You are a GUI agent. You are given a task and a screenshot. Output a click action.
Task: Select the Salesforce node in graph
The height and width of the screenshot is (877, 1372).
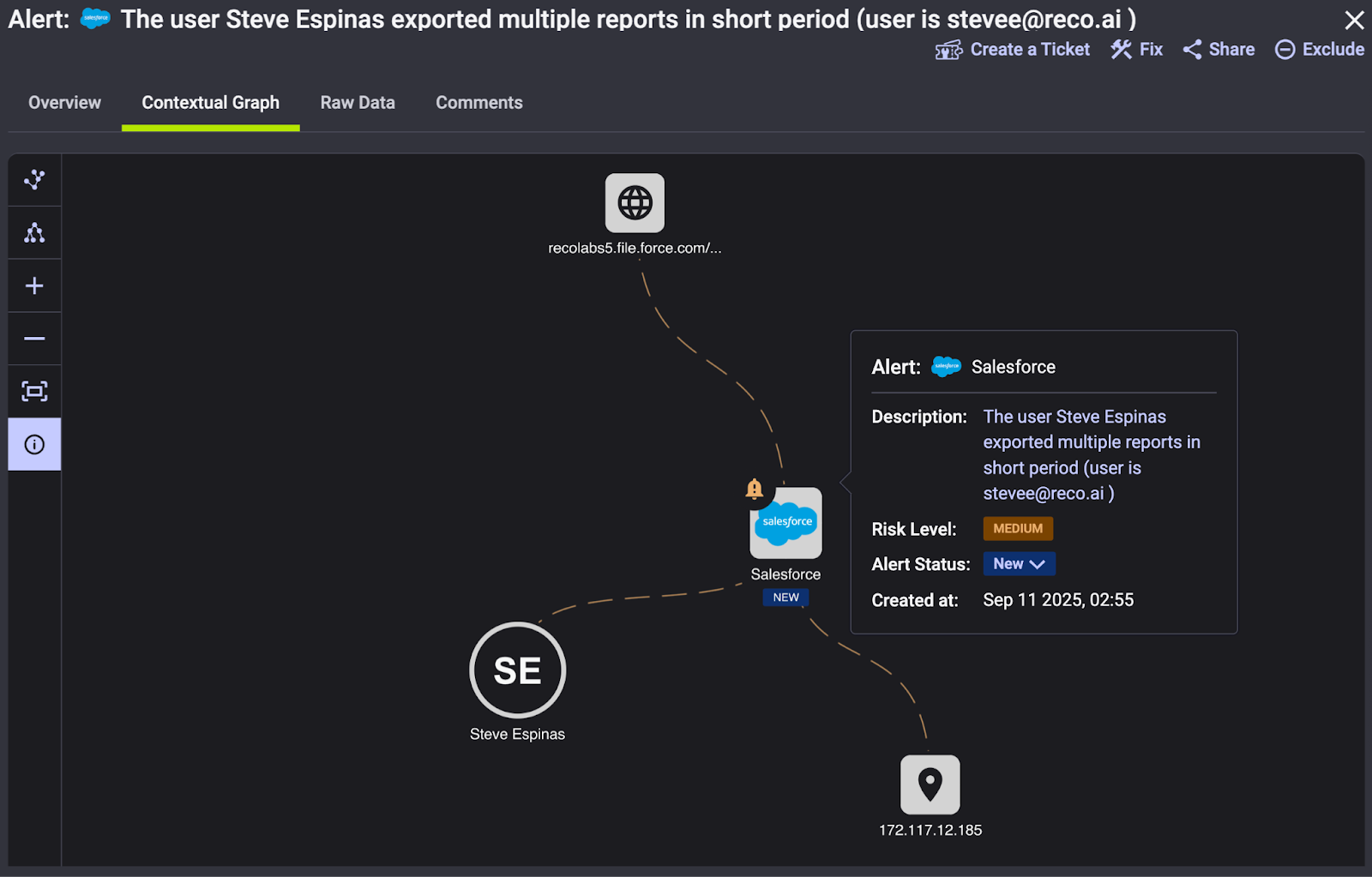(x=785, y=523)
